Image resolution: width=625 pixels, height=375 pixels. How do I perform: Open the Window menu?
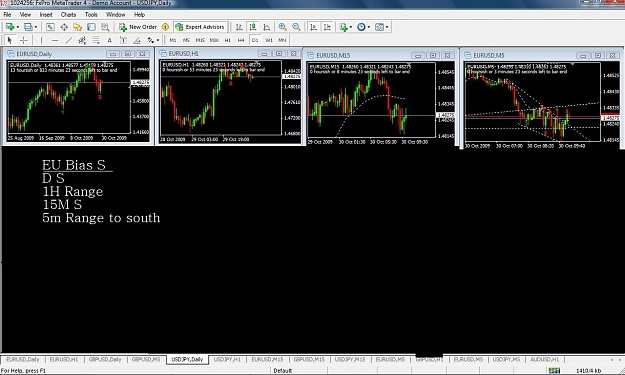click(x=115, y=15)
